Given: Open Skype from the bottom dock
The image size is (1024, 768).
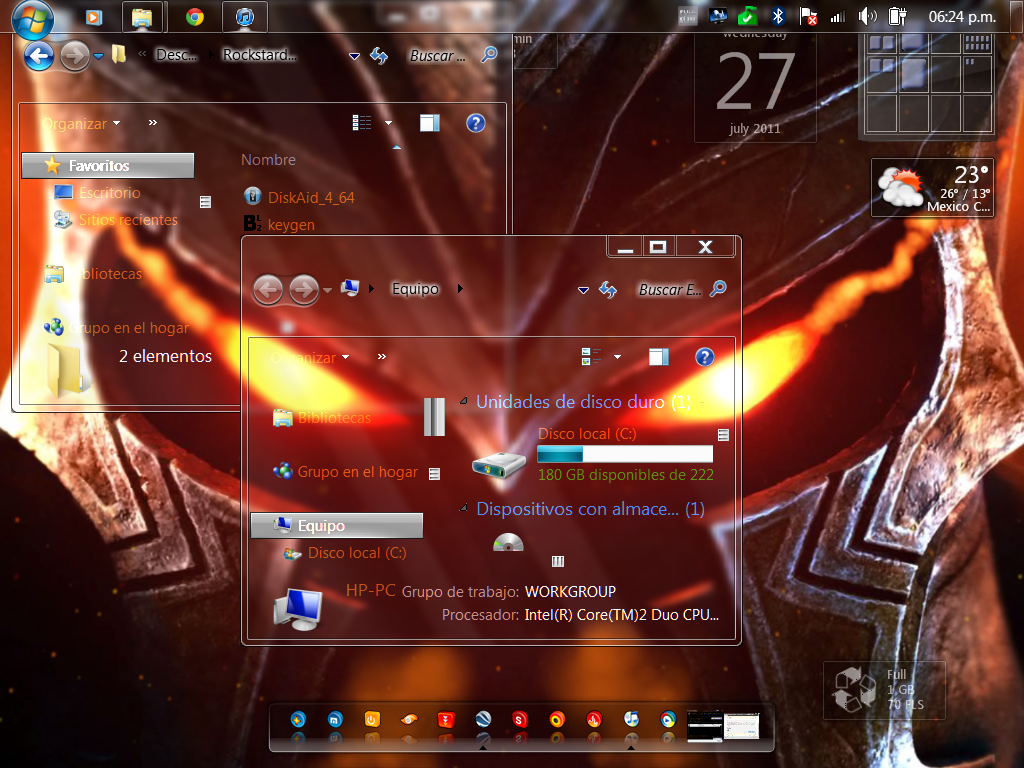Looking at the screenshot, I should [520, 720].
